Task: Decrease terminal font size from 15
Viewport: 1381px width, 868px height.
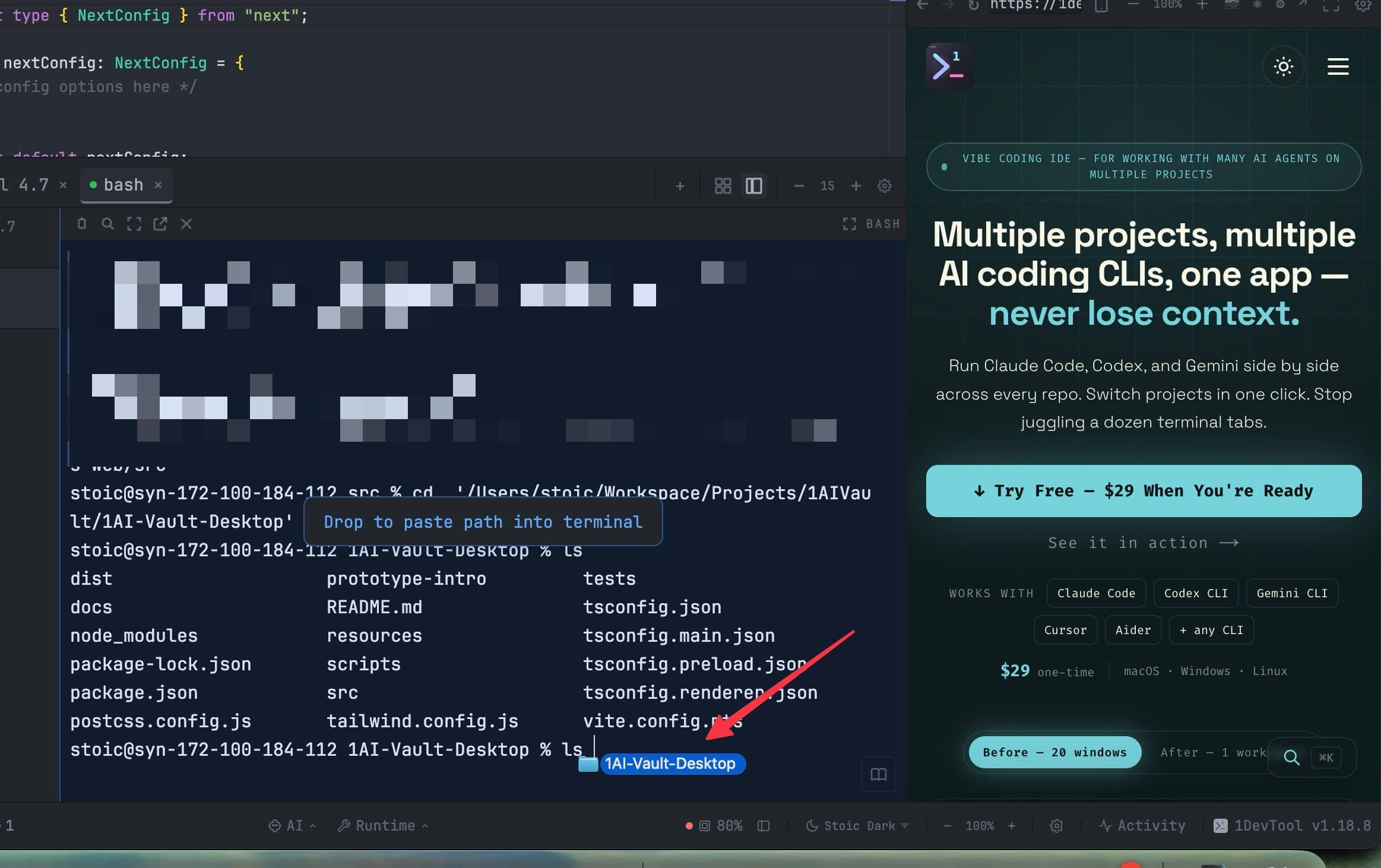Action: click(799, 186)
